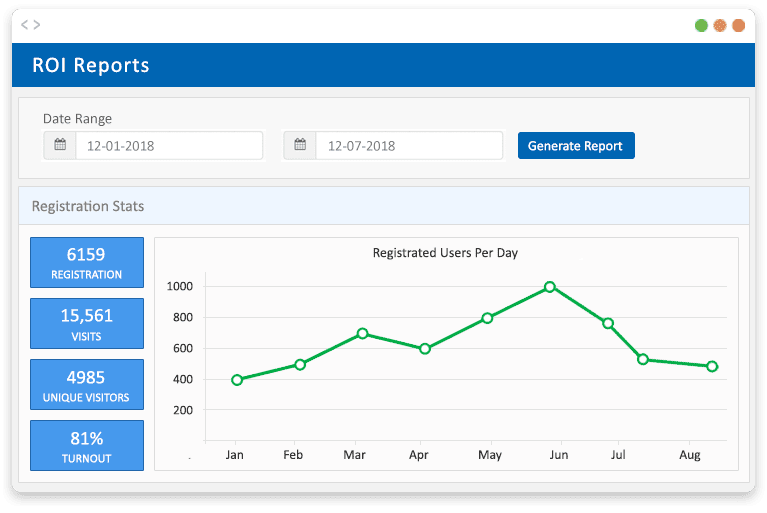Click the back chevron in title bar

pyautogui.click(x=25, y=25)
